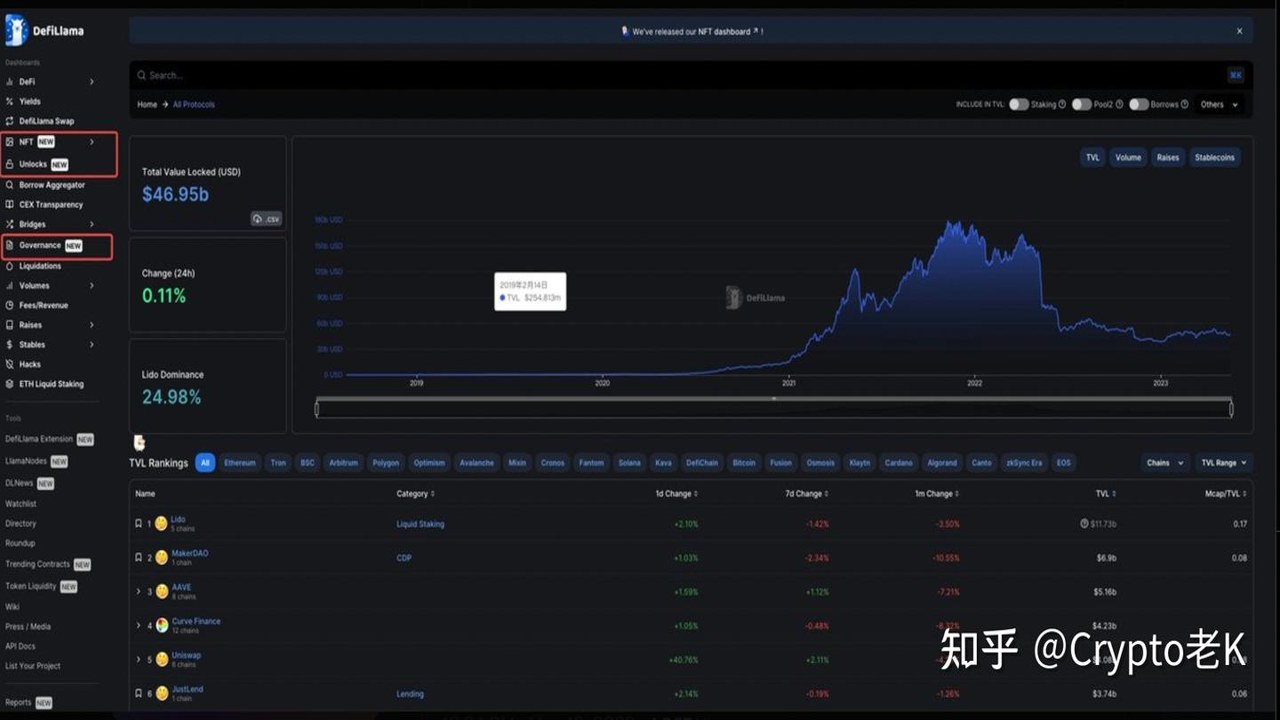Filter rankings by Solana chain
Screen dimensions: 1280x720
click(629, 463)
